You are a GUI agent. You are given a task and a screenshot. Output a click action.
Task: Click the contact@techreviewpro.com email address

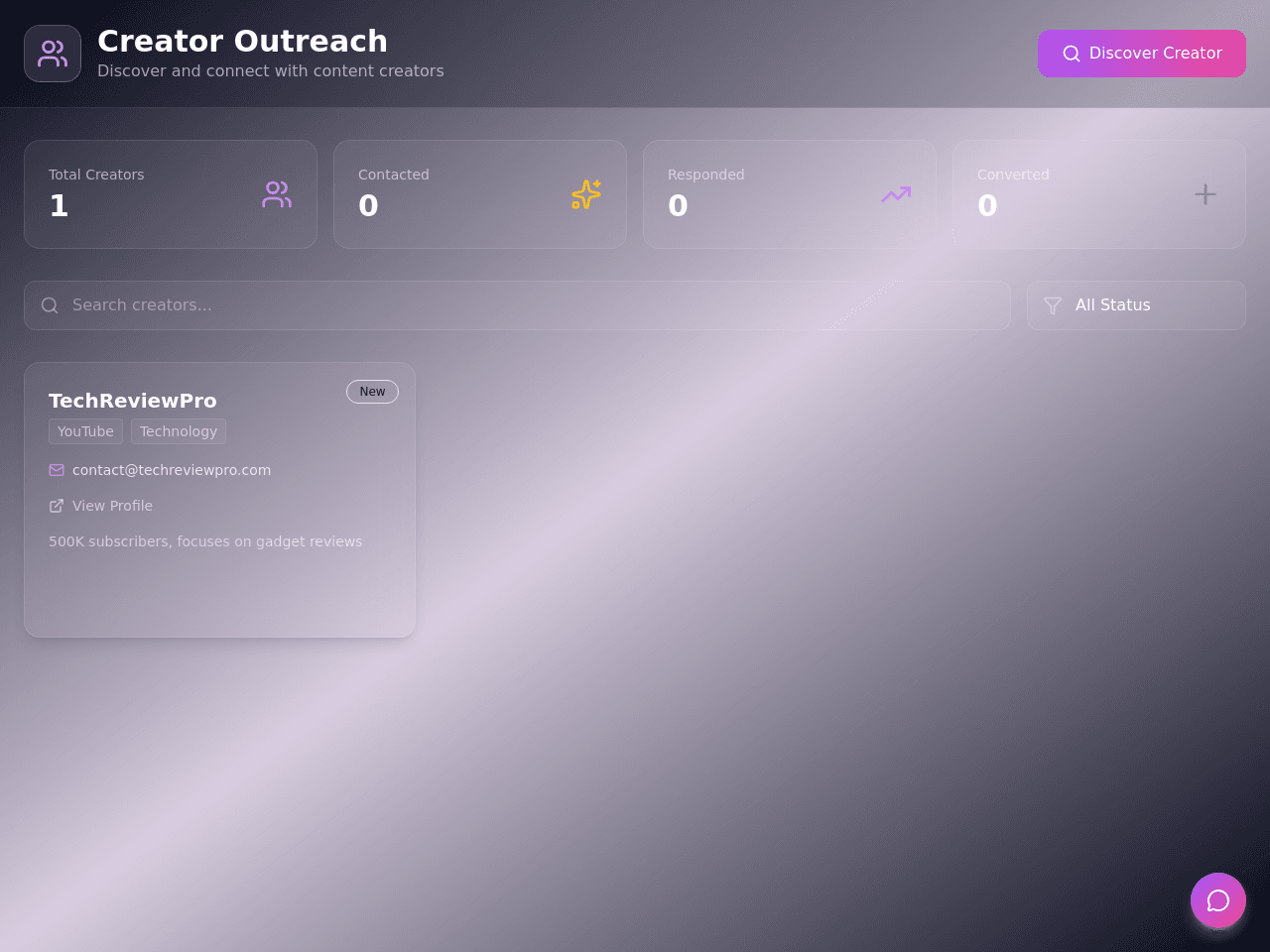(172, 470)
